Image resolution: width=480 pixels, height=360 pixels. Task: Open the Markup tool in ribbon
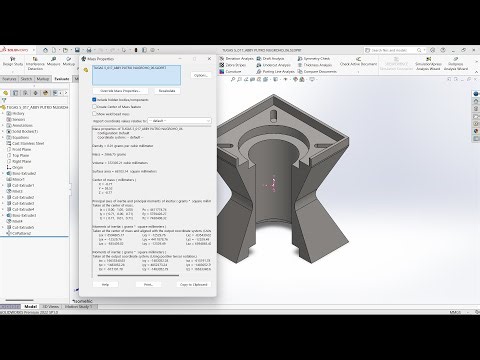click(x=69, y=61)
